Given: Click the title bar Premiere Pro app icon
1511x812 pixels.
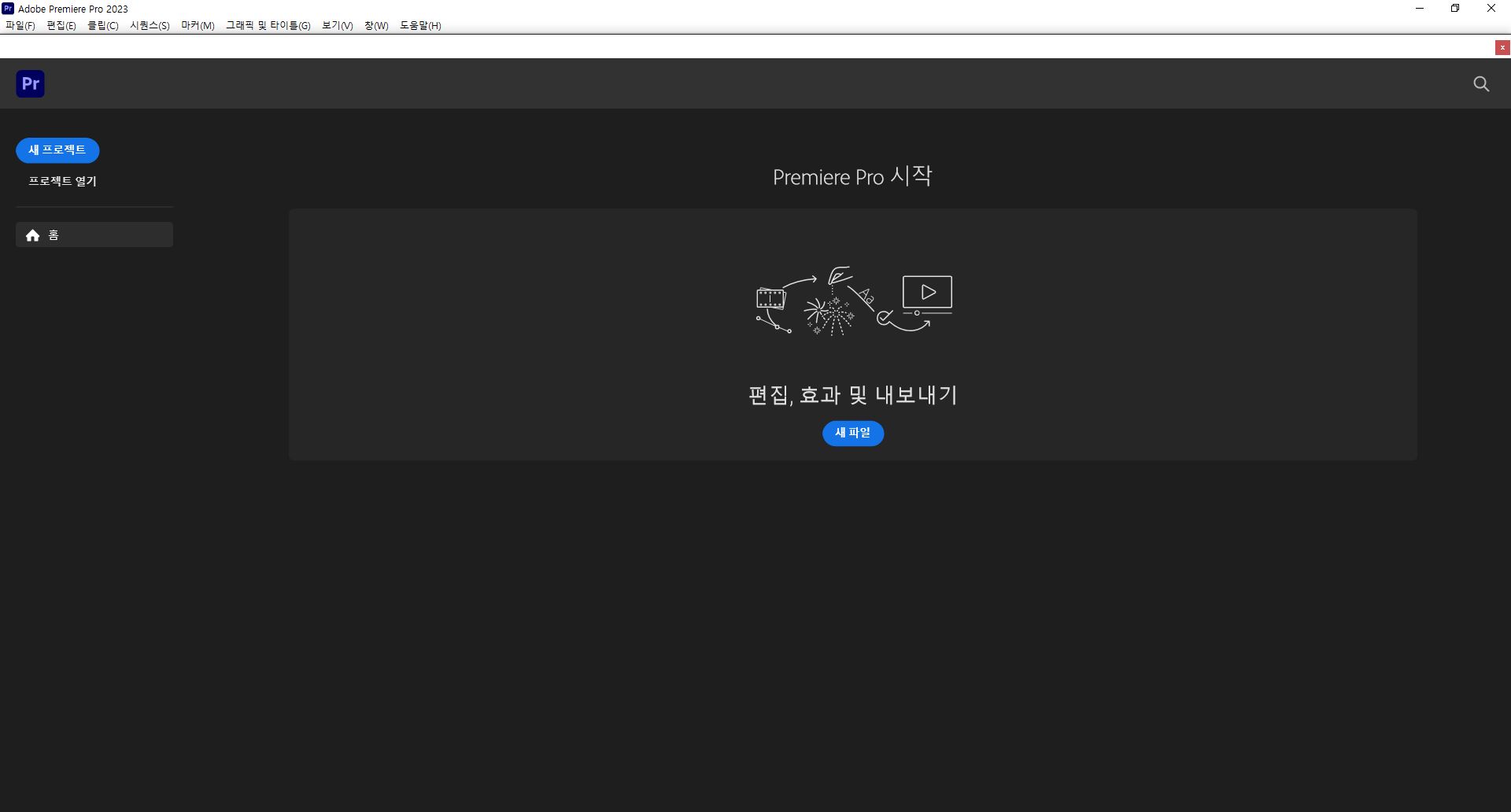Looking at the screenshot, I should tap(8, 9).
